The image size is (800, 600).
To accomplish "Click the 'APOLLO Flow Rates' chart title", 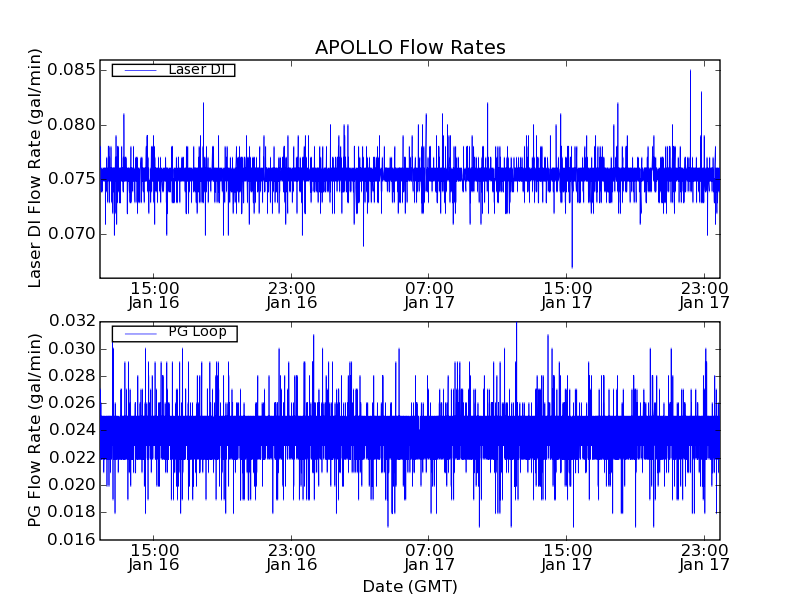I will point(410,47).
